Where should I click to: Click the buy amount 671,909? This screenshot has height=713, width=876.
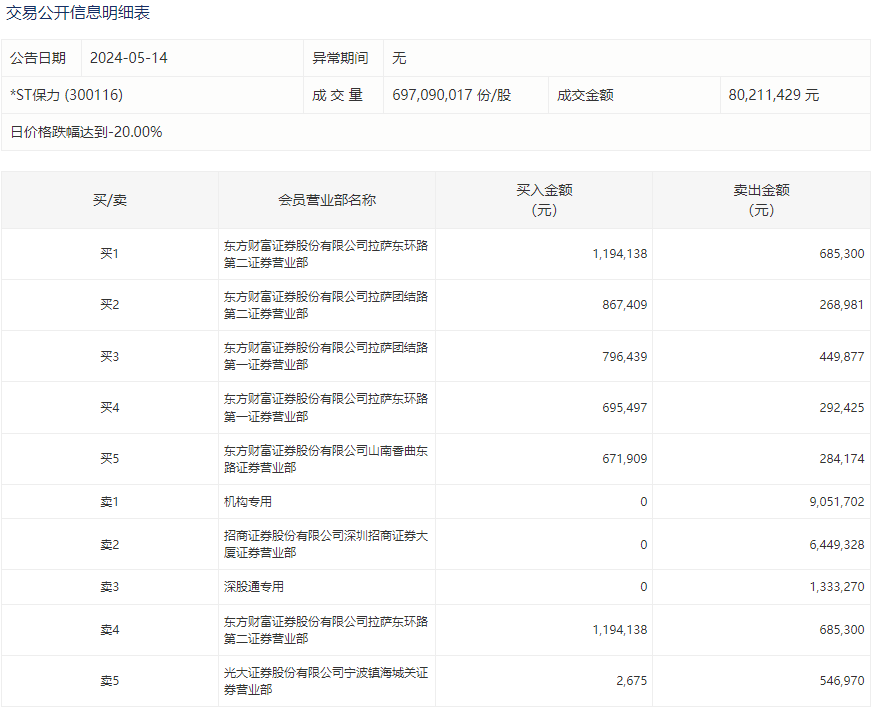[x=625, y=458]
